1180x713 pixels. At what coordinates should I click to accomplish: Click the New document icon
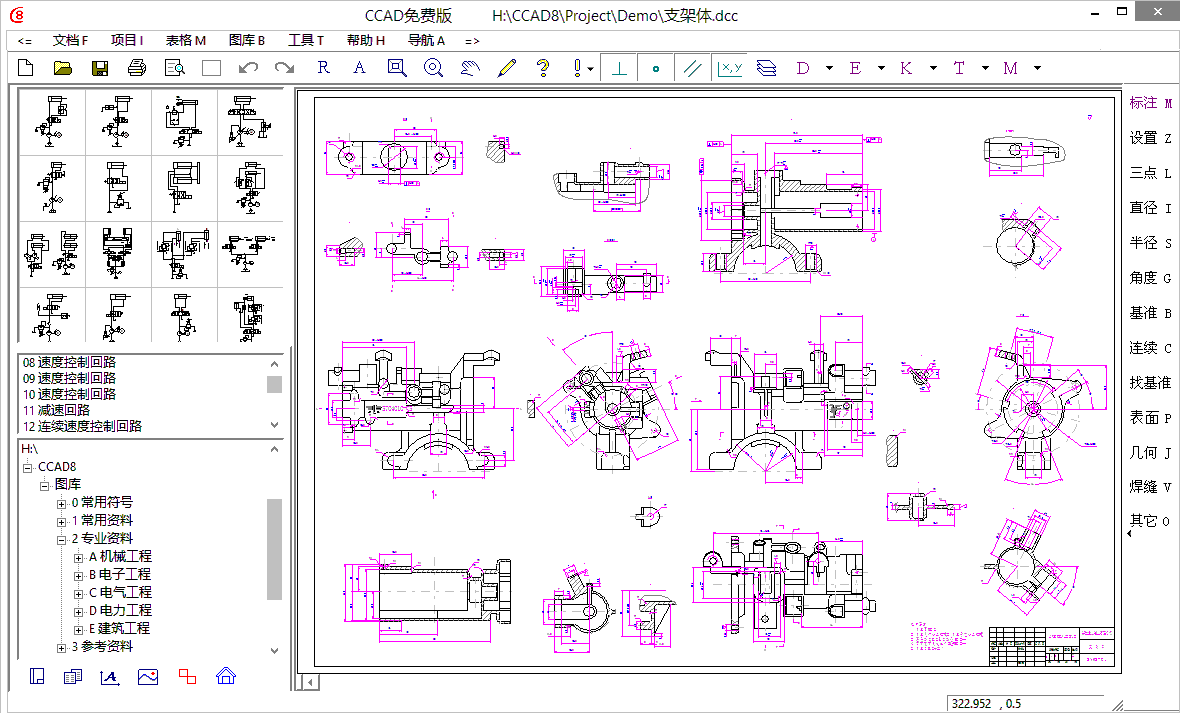[26, 68]
